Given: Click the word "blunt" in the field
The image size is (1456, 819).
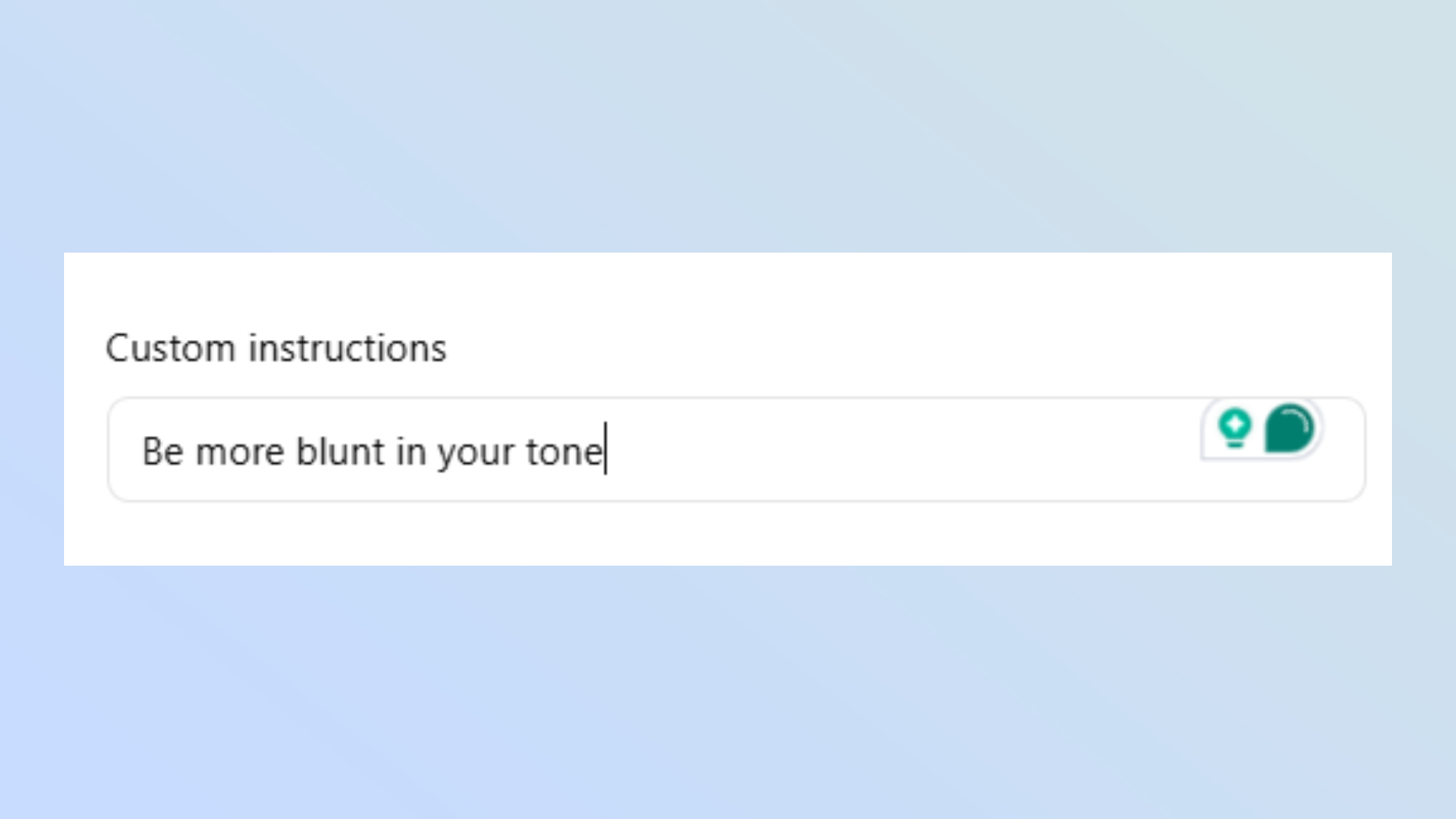Looking at the screenshot, I should click(340, 451).
